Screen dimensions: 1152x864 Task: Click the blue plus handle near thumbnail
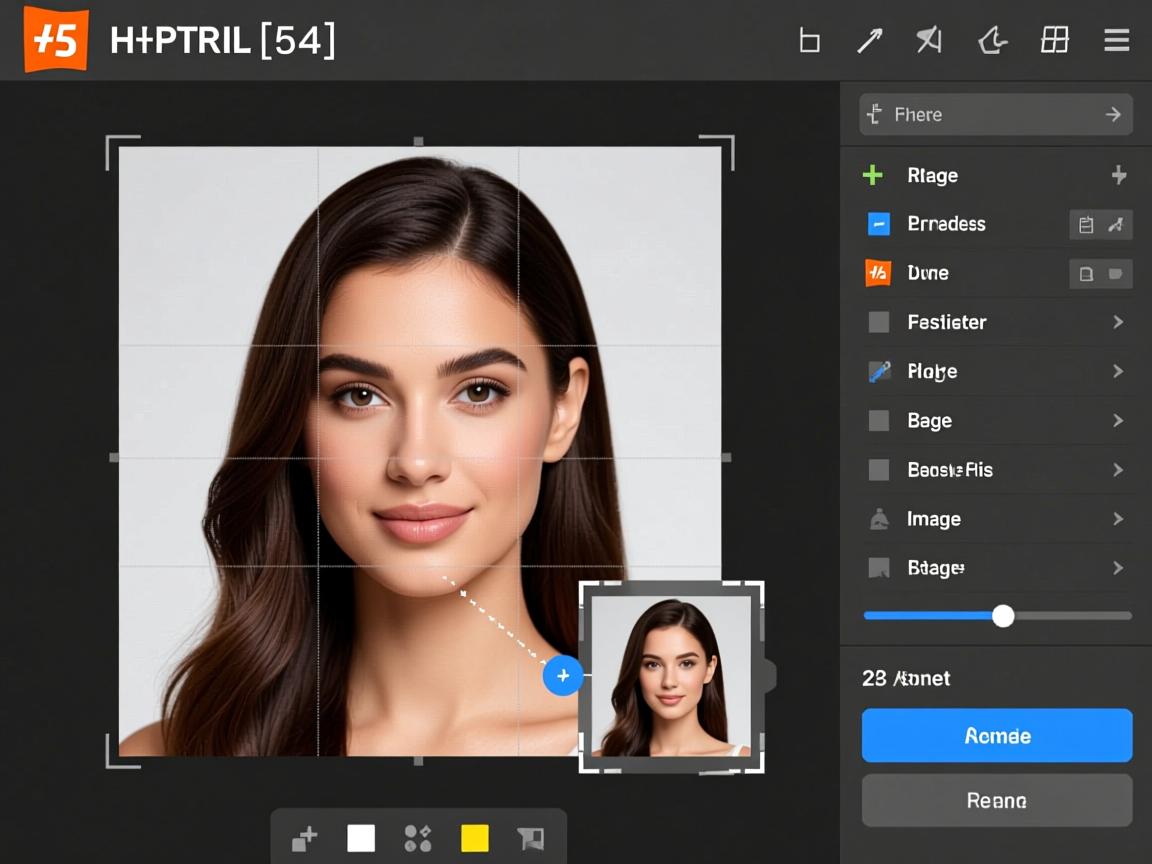563,676
